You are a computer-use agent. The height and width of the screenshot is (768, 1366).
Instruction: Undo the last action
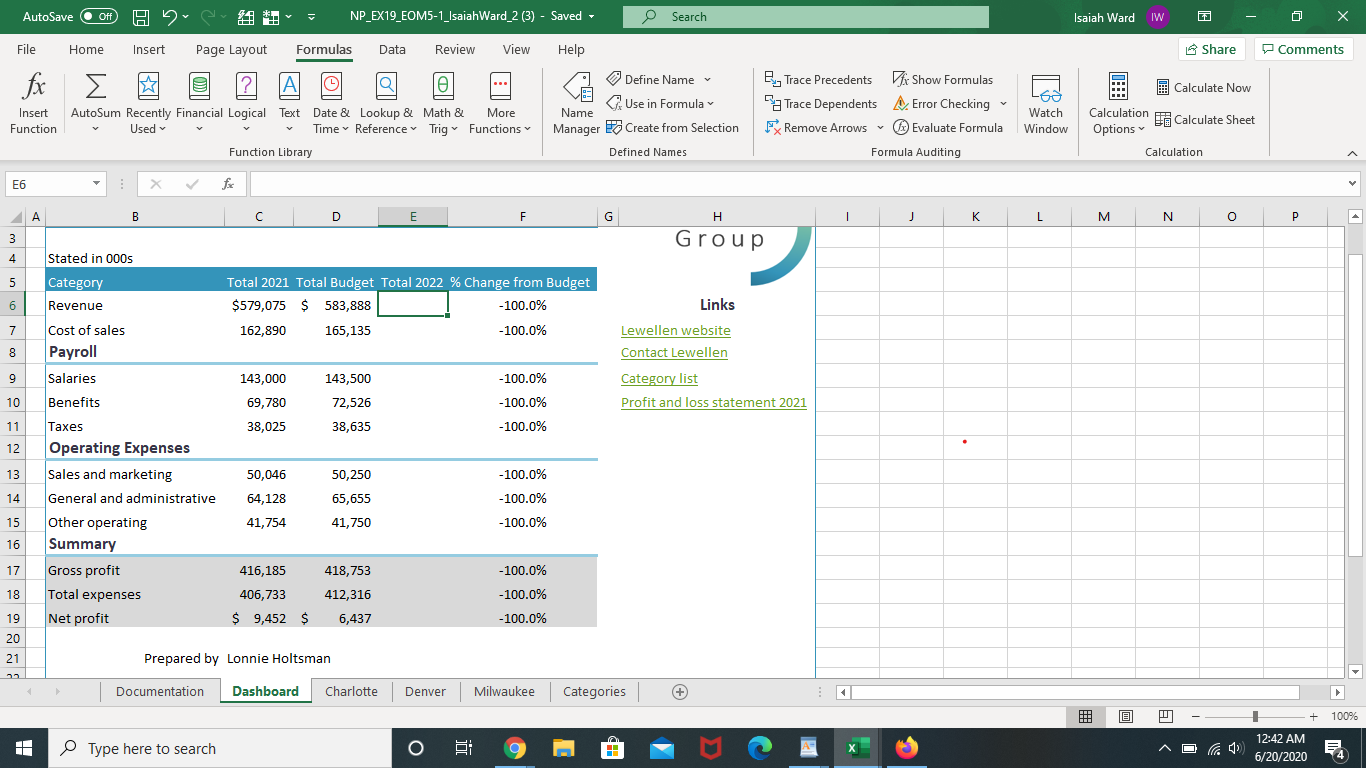[x=170, y=17]
